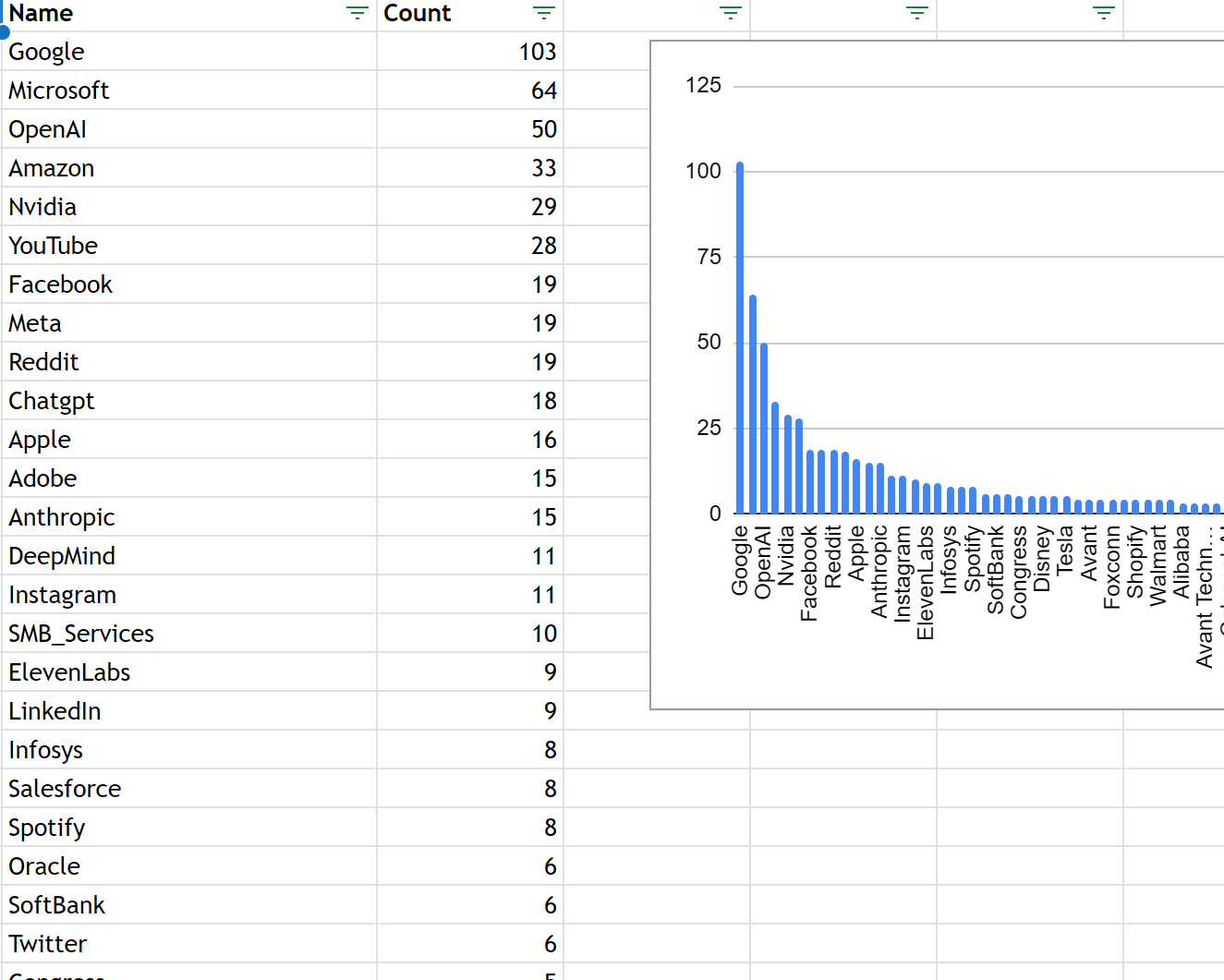1224x980 pixels.
Task: Click the 75 axis label on chart
Action: [709, 257]
